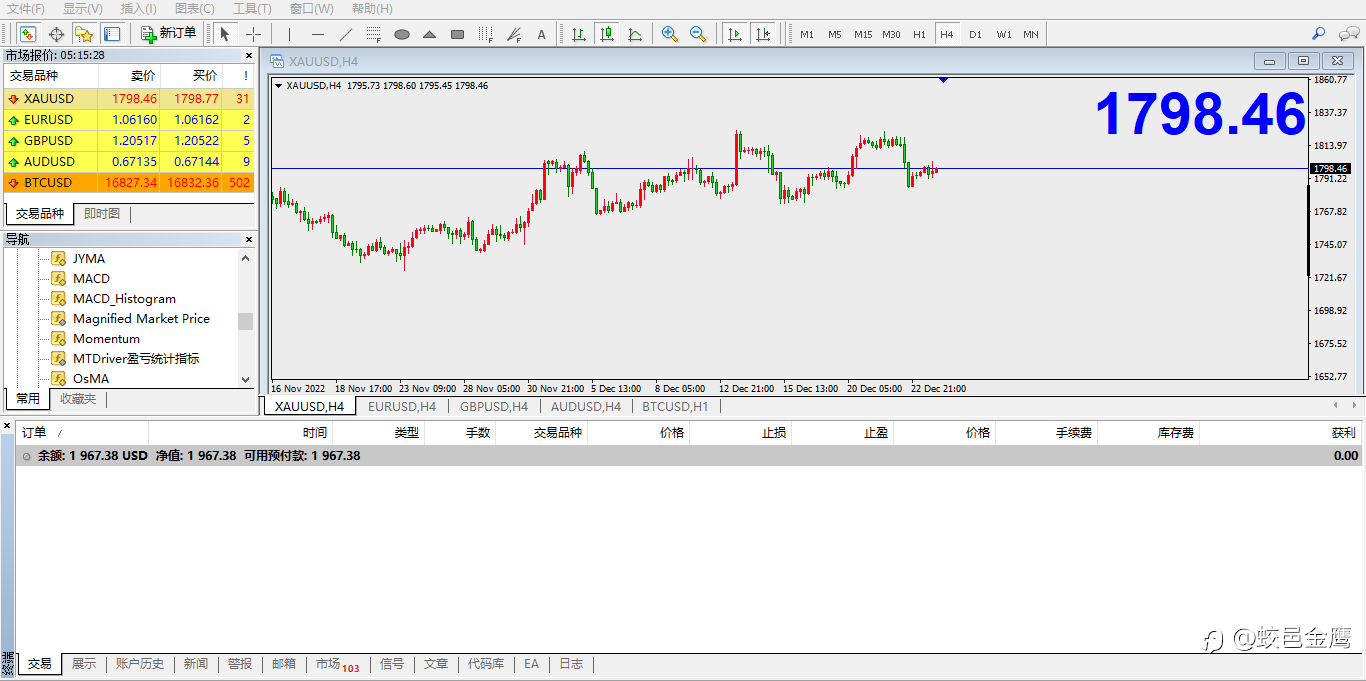Toggle the Market Watch window icon
1366x681 pixels.
[28, 34]
